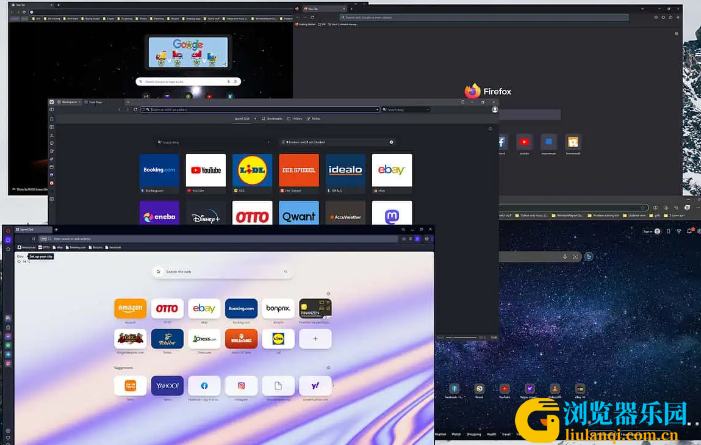Image resolution: width=701 pixels, height=445 pixels.
Task: Open the eneba tile in Vivaldi speed dial
Action: click(159, 213)
